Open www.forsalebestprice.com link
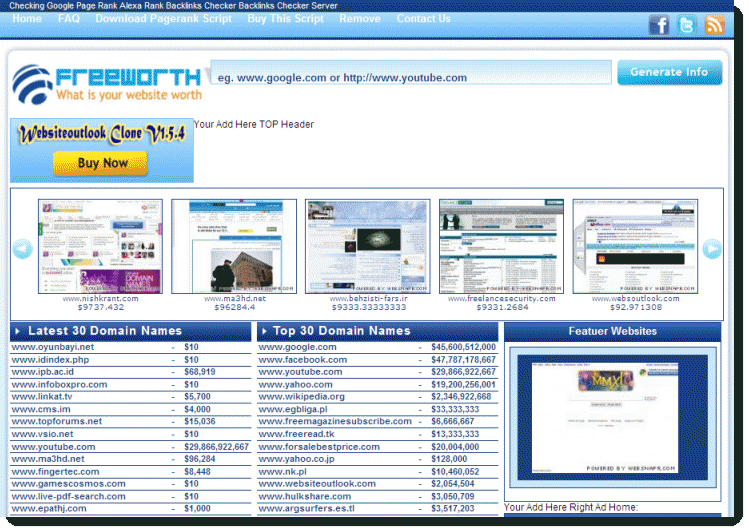The image size is (749, 532). point(319,447)
